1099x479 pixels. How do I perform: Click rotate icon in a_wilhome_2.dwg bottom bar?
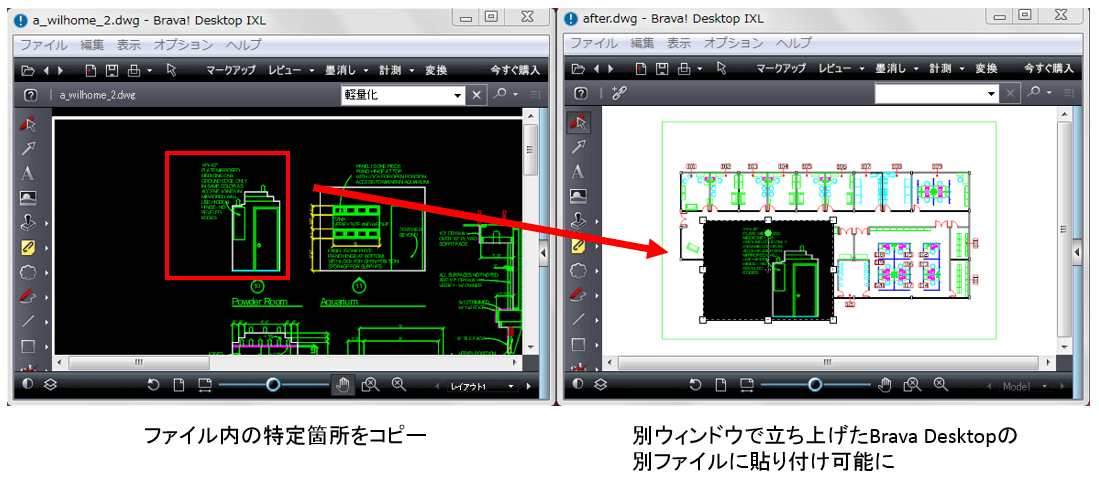coord(153,384)
